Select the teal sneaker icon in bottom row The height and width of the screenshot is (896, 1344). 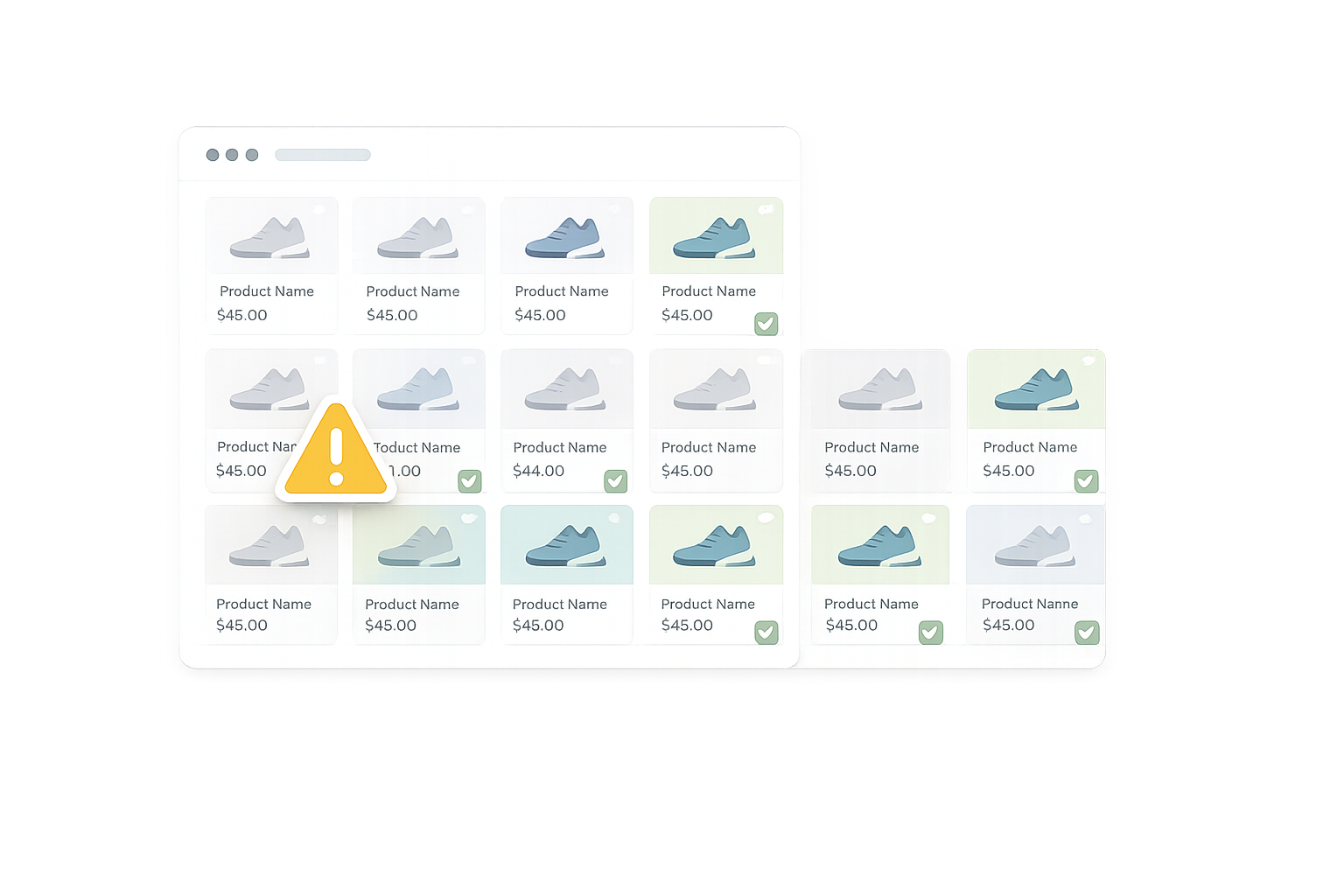[x=566, y=543]
